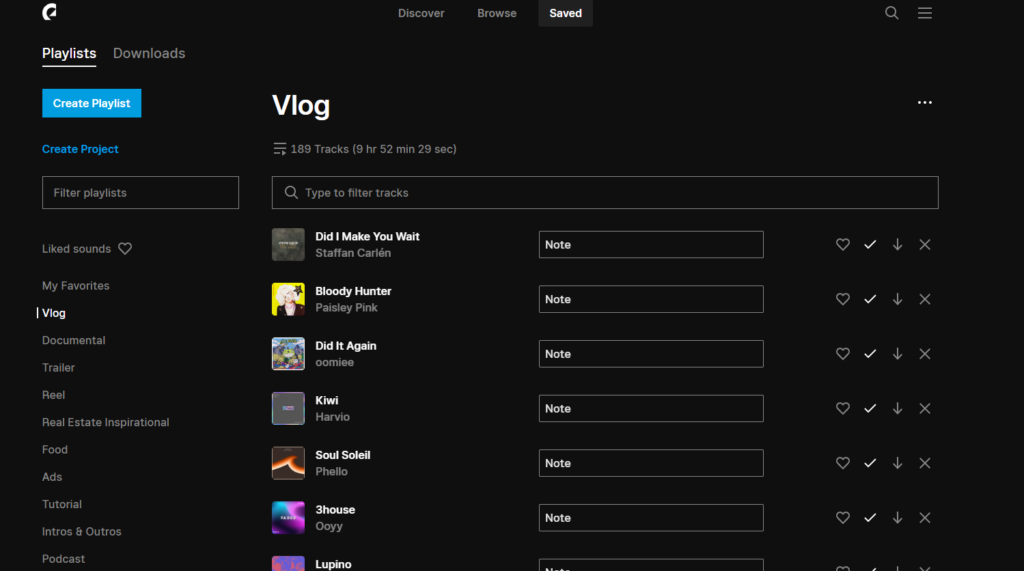This screenshot has width=1024, height=571.
Task: Open the Food playlist
Action: click(x=55, y=449)
